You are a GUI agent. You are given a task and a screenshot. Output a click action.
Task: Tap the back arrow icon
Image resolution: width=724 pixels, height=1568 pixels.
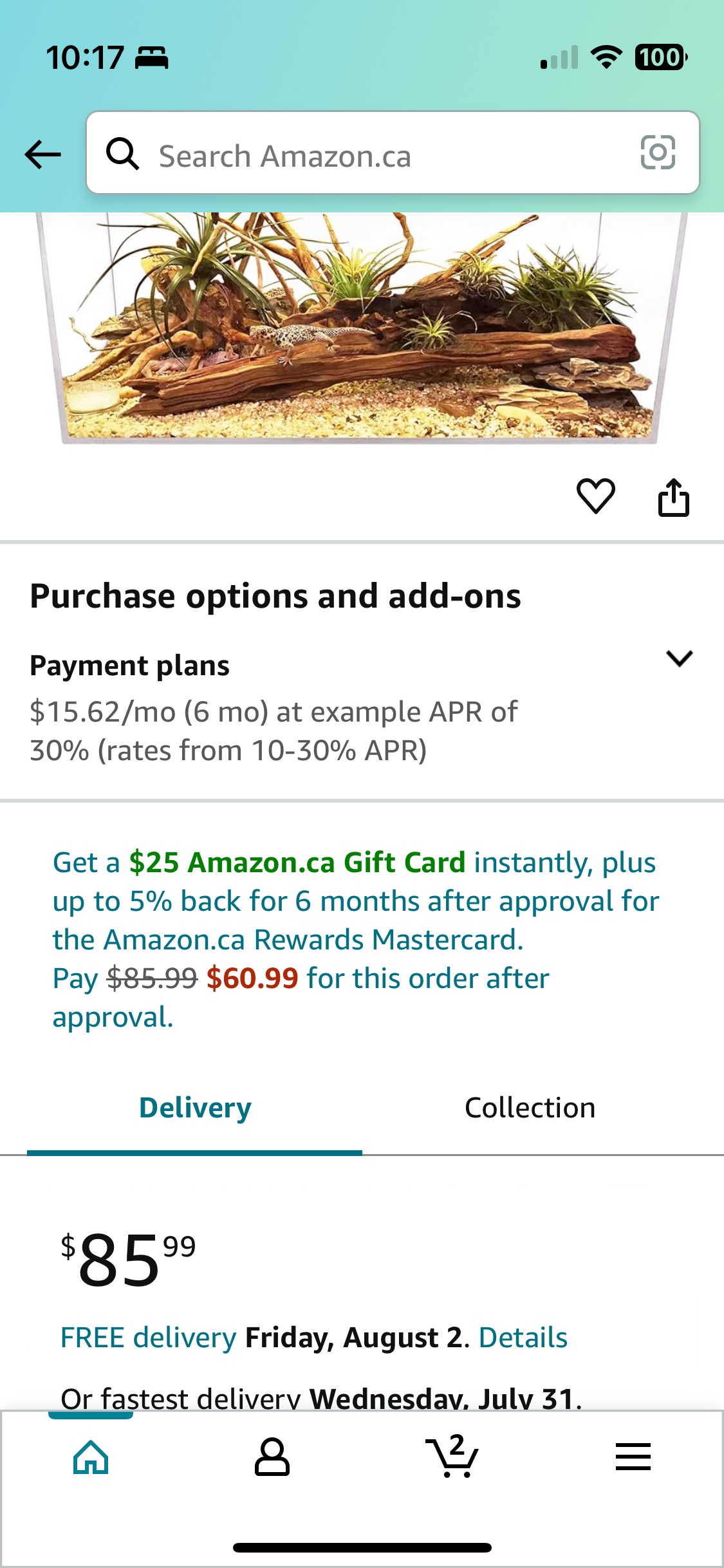[42, 154]
